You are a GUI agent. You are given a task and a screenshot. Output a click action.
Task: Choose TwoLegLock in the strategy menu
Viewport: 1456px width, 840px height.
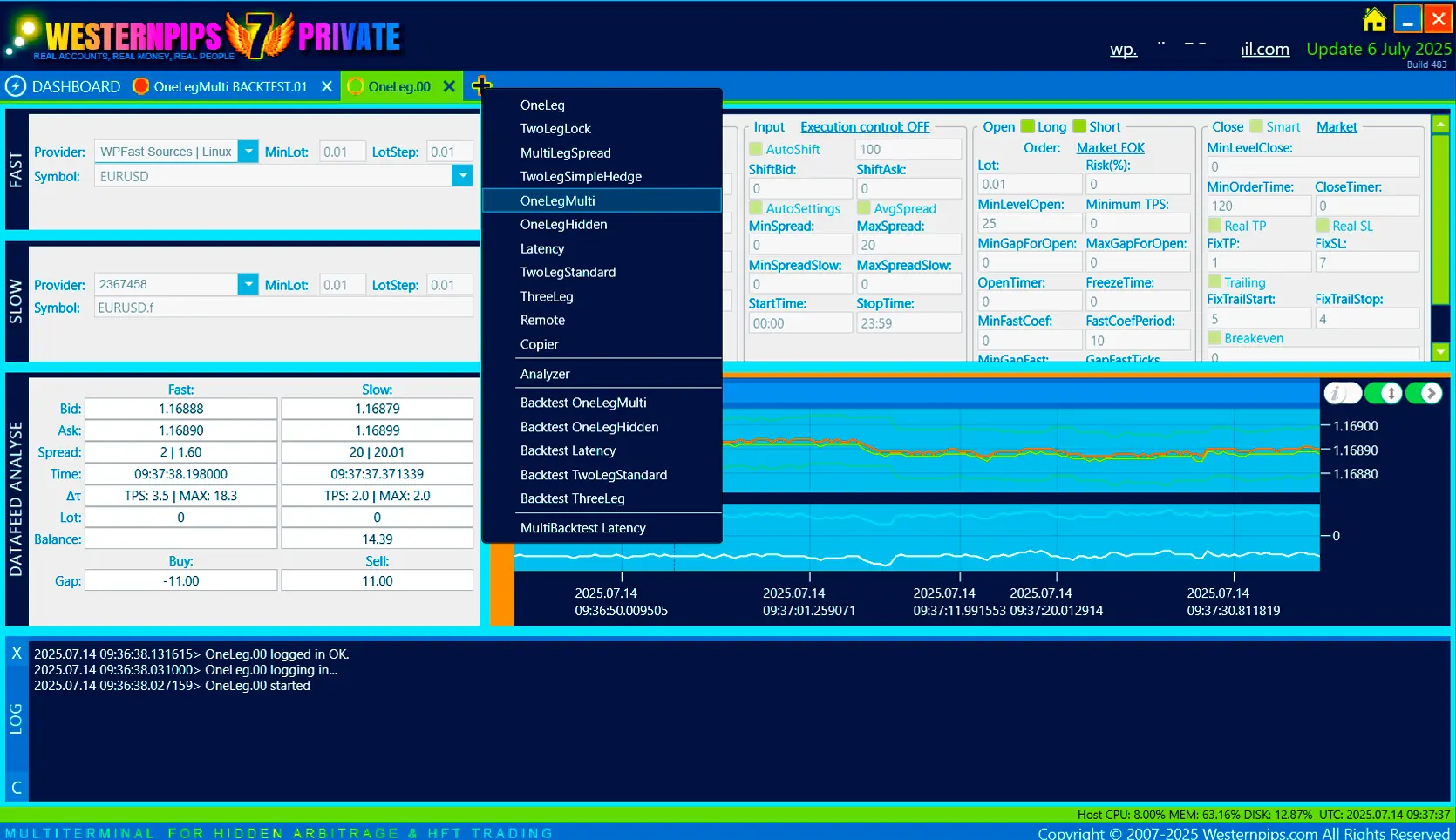point(602,128)
